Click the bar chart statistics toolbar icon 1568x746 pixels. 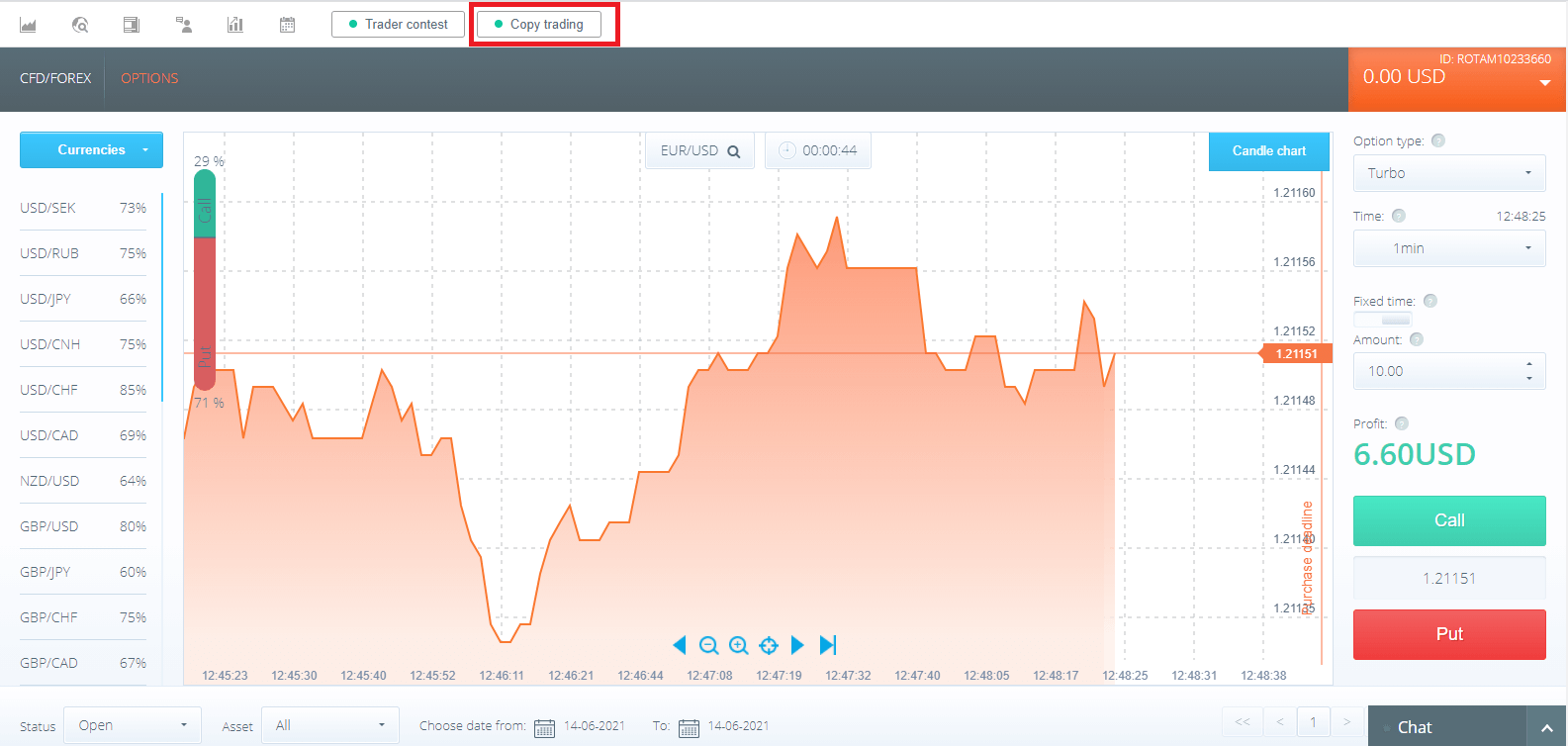pos(234,25)
